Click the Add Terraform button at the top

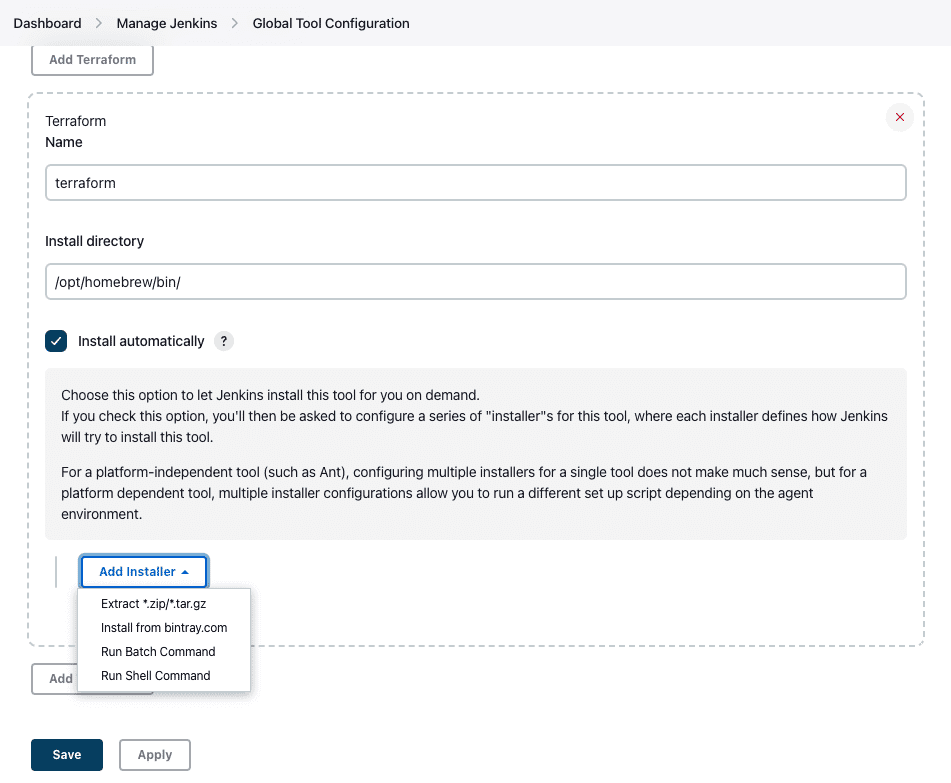(x=92, y=59)
